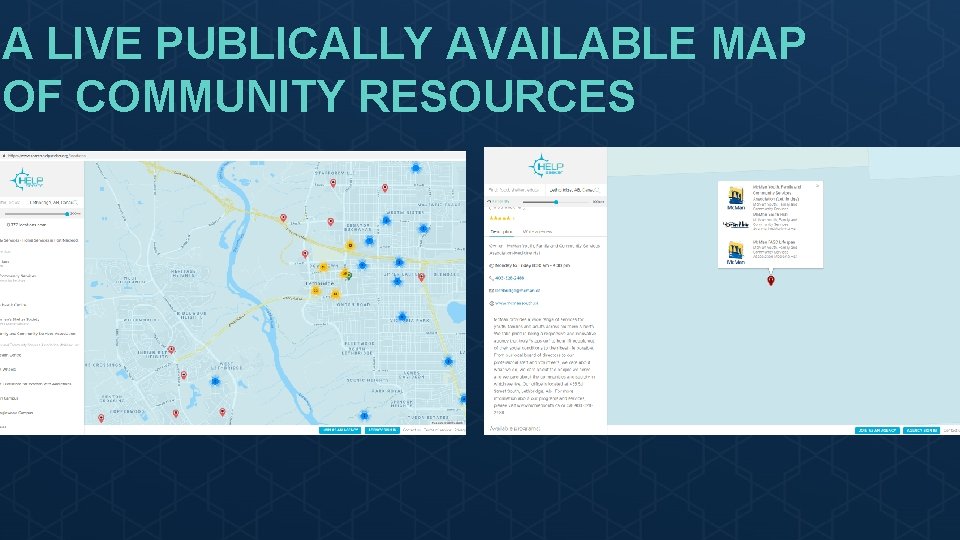Open the yellow cluster with the green pin
This screenshot has height=540, width=960.
point(346,274)
